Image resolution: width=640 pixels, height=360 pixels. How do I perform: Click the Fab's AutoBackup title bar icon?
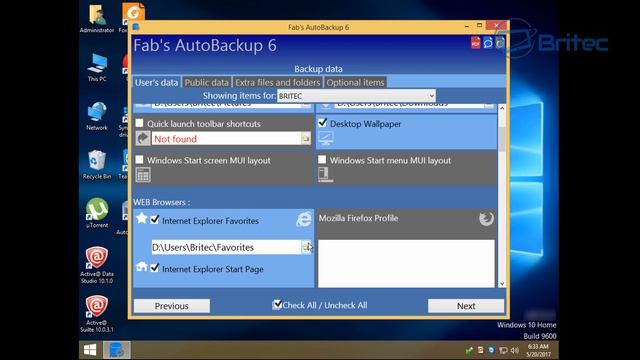pos(136,27)
